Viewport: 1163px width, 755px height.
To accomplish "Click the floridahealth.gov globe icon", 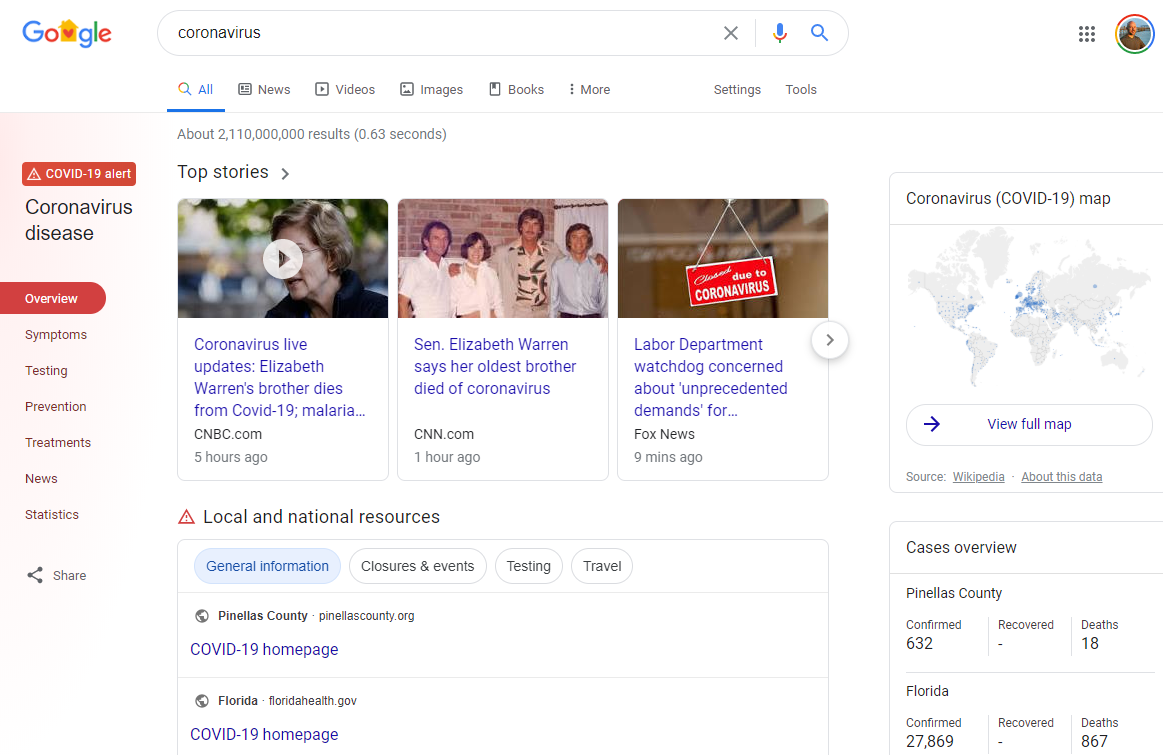I will 202,701.
